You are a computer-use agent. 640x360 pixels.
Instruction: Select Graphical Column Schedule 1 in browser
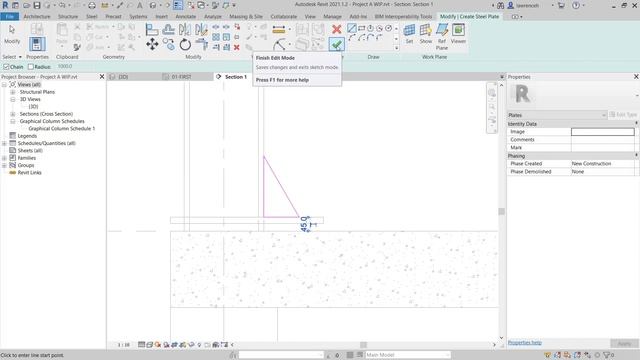62,129
